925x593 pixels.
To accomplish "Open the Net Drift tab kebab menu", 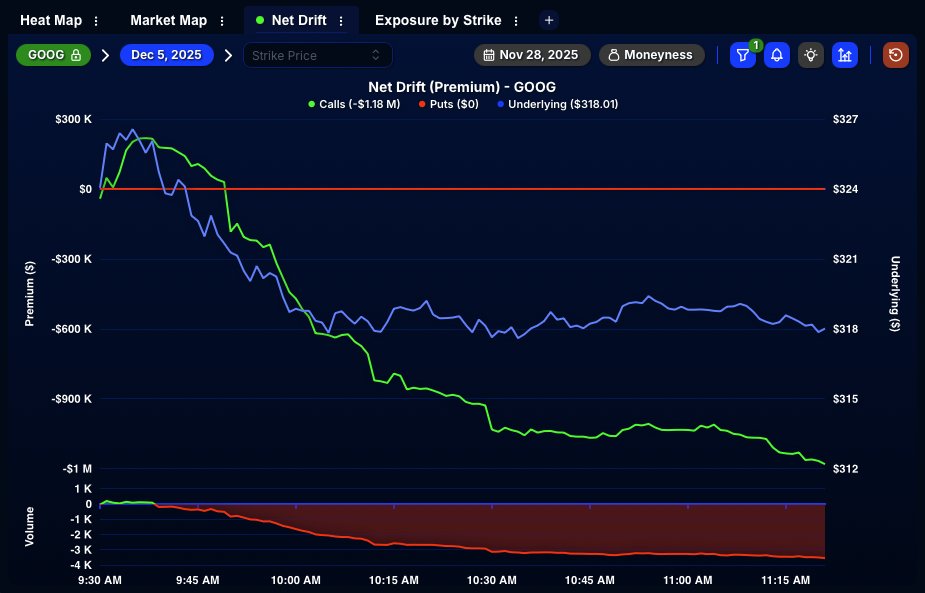I will tap(343, 19).
